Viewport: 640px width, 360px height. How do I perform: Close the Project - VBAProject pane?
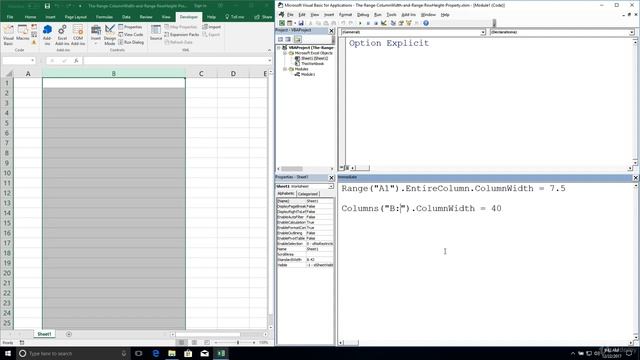click(x=331, y=31)
